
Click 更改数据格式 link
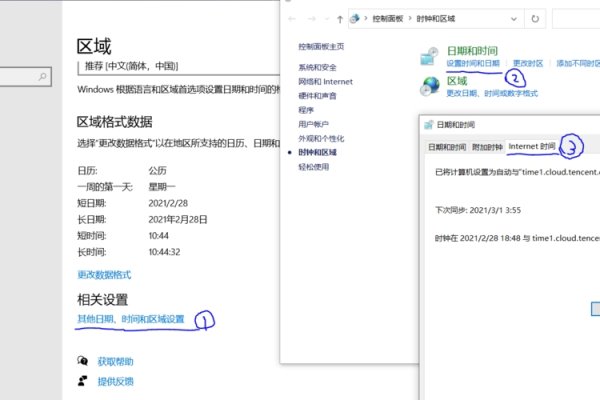[104, 274]
